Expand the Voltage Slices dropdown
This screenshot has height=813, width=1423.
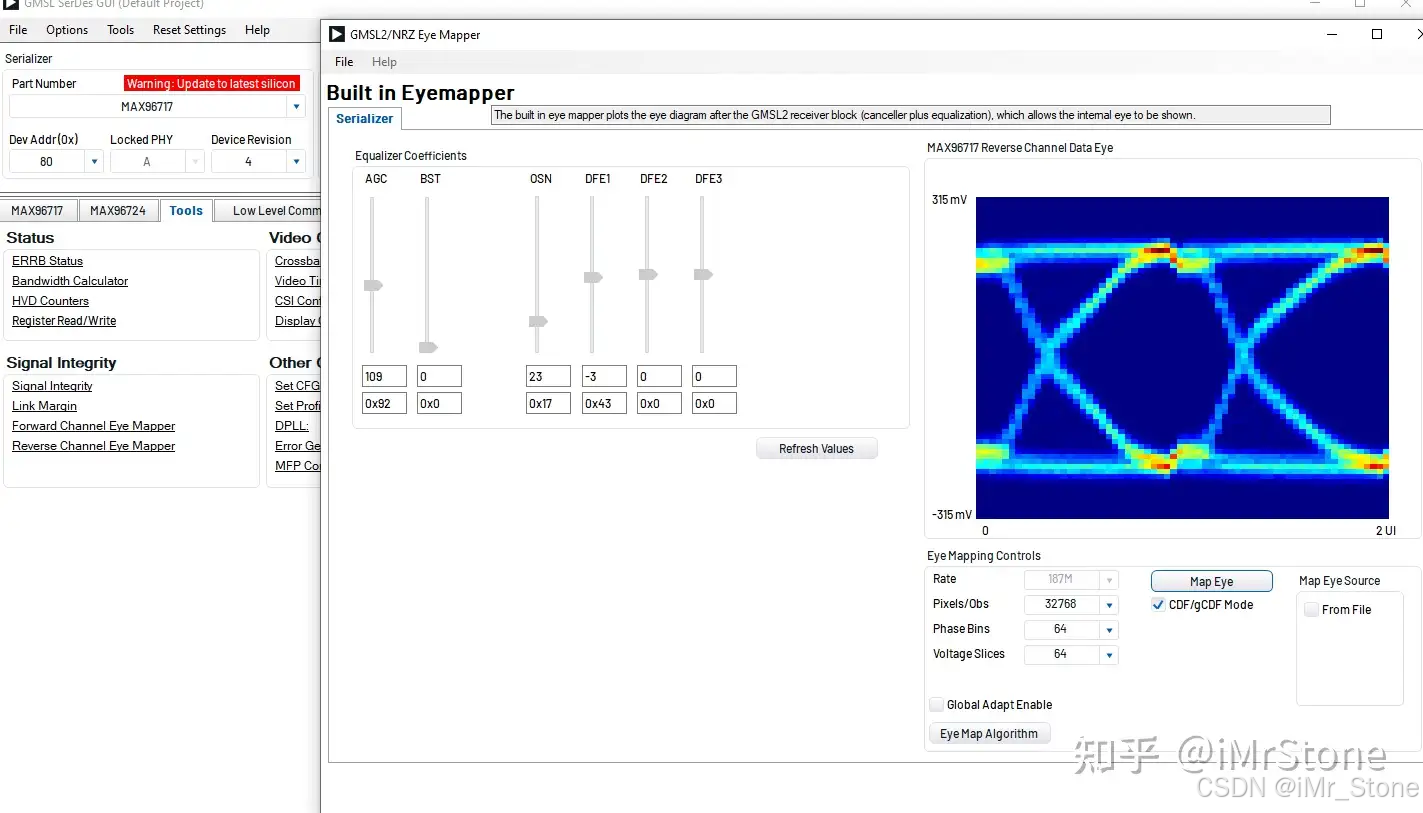(1109, 655)
